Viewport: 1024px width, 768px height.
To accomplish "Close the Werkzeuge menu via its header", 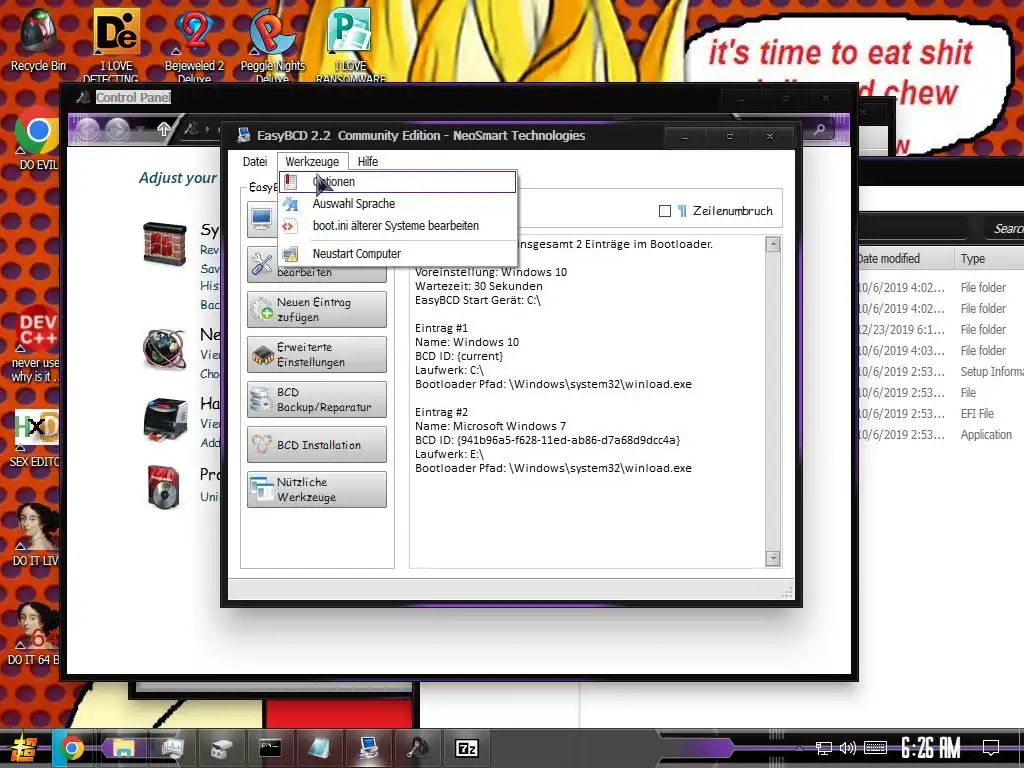I will coord(312,161).
